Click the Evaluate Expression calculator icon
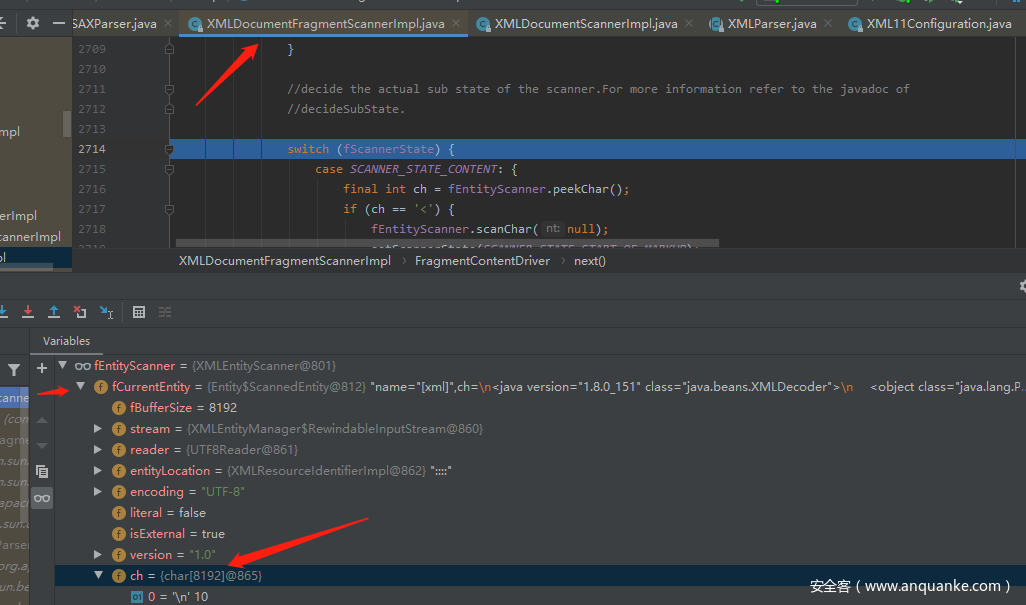 pyautogui.click(x=139, y=312)
